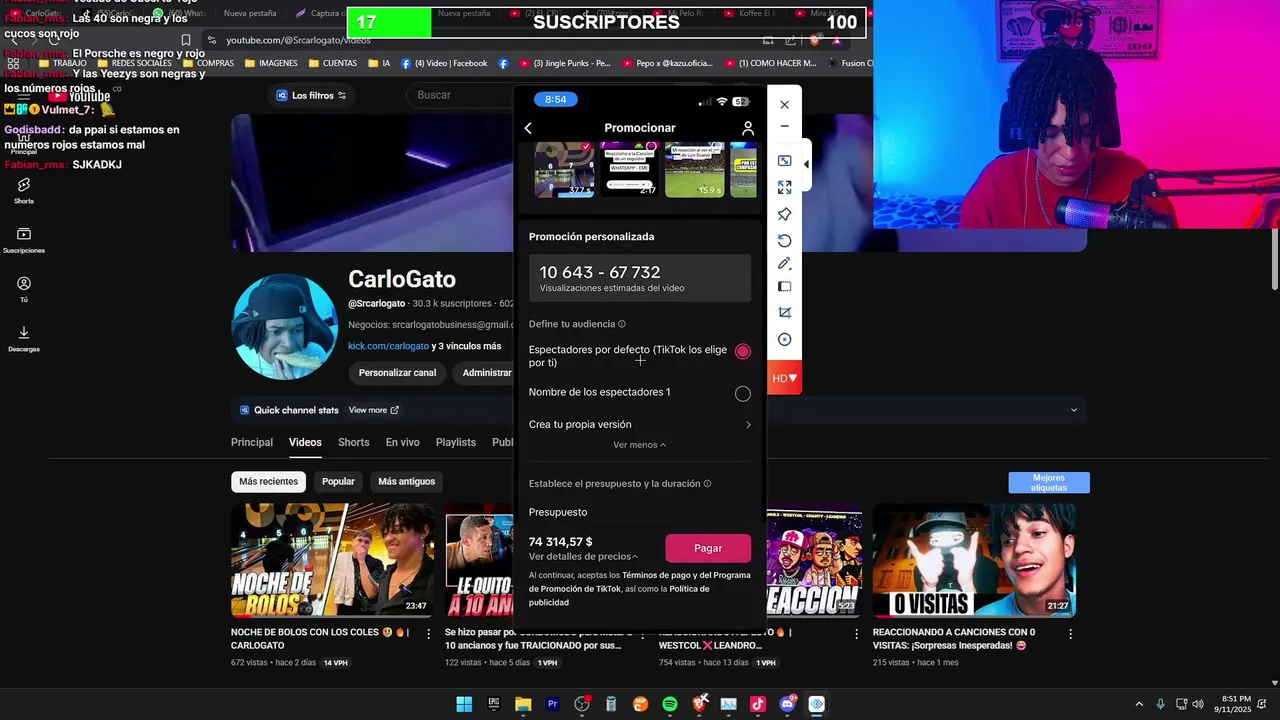
Task: Select the bowling video thumbnail 37.7 s
Action: coord(564,170)
